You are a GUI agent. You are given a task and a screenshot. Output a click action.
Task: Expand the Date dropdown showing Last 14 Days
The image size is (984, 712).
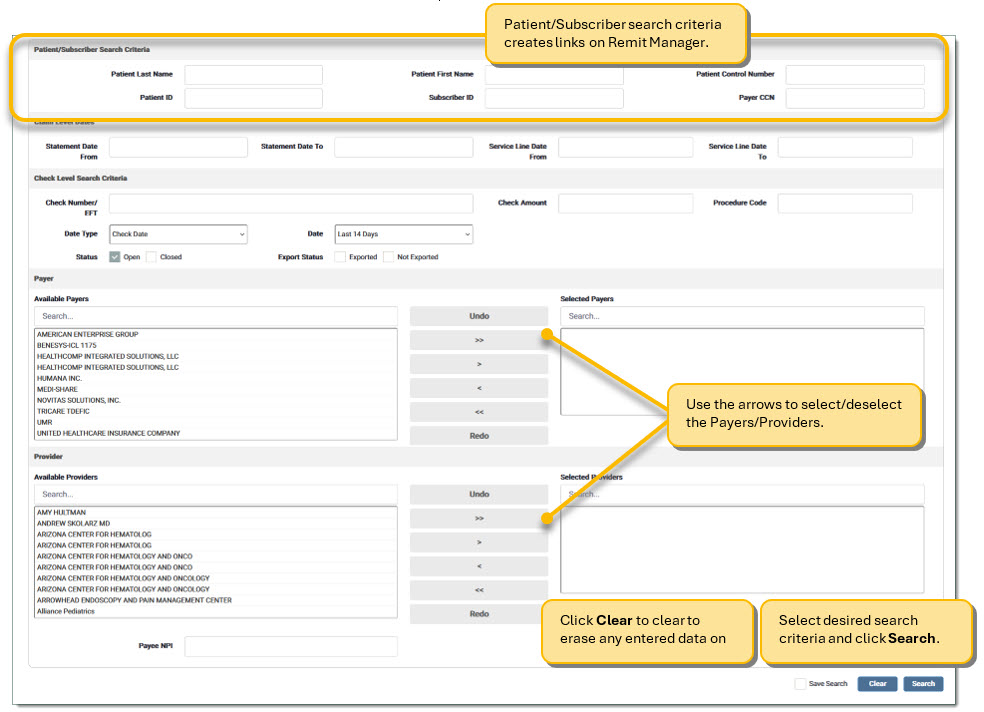pos(404,234)
